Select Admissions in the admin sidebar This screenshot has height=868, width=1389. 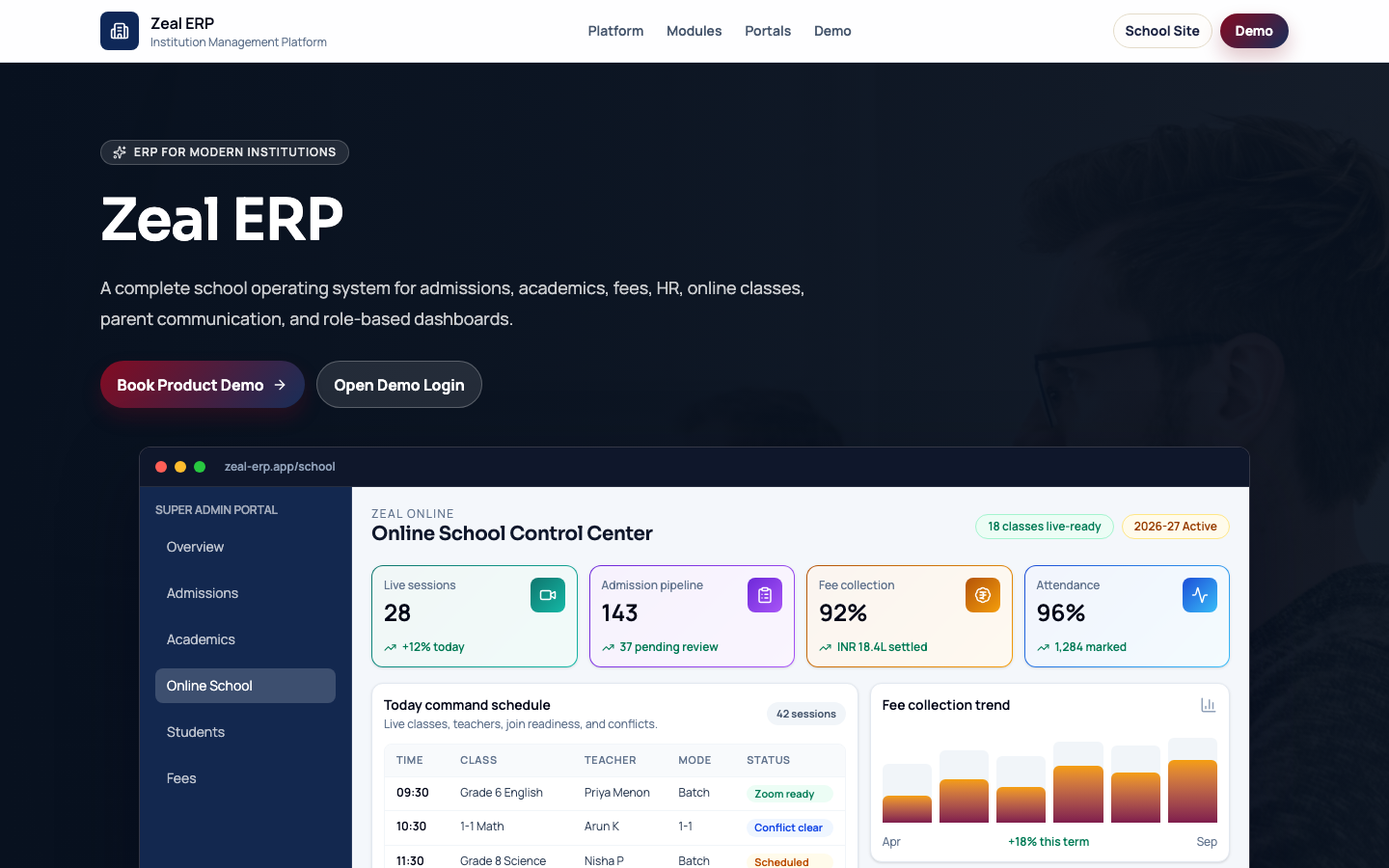245,593
